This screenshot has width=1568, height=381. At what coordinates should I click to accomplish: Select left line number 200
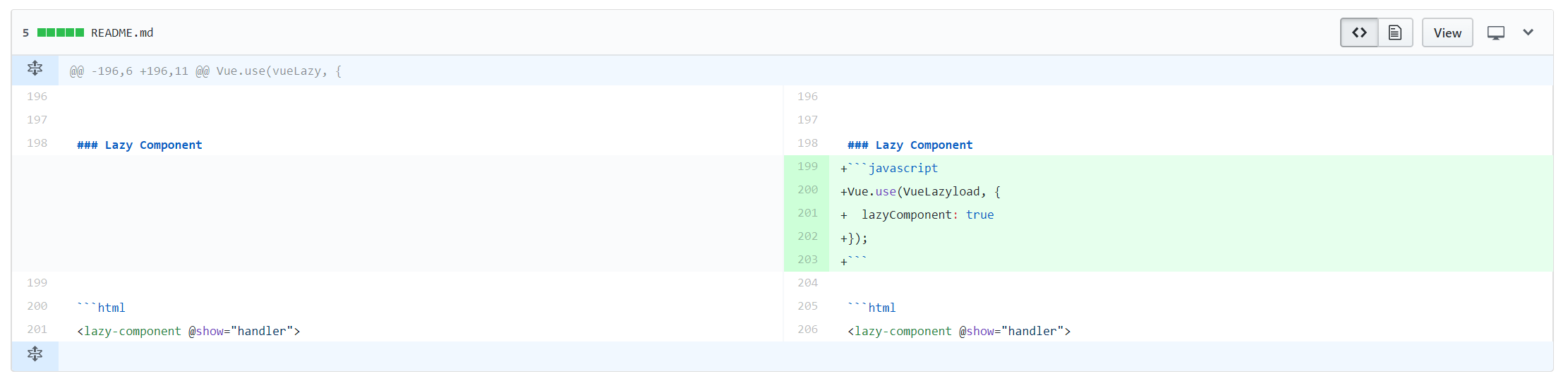tap(37, 306)
